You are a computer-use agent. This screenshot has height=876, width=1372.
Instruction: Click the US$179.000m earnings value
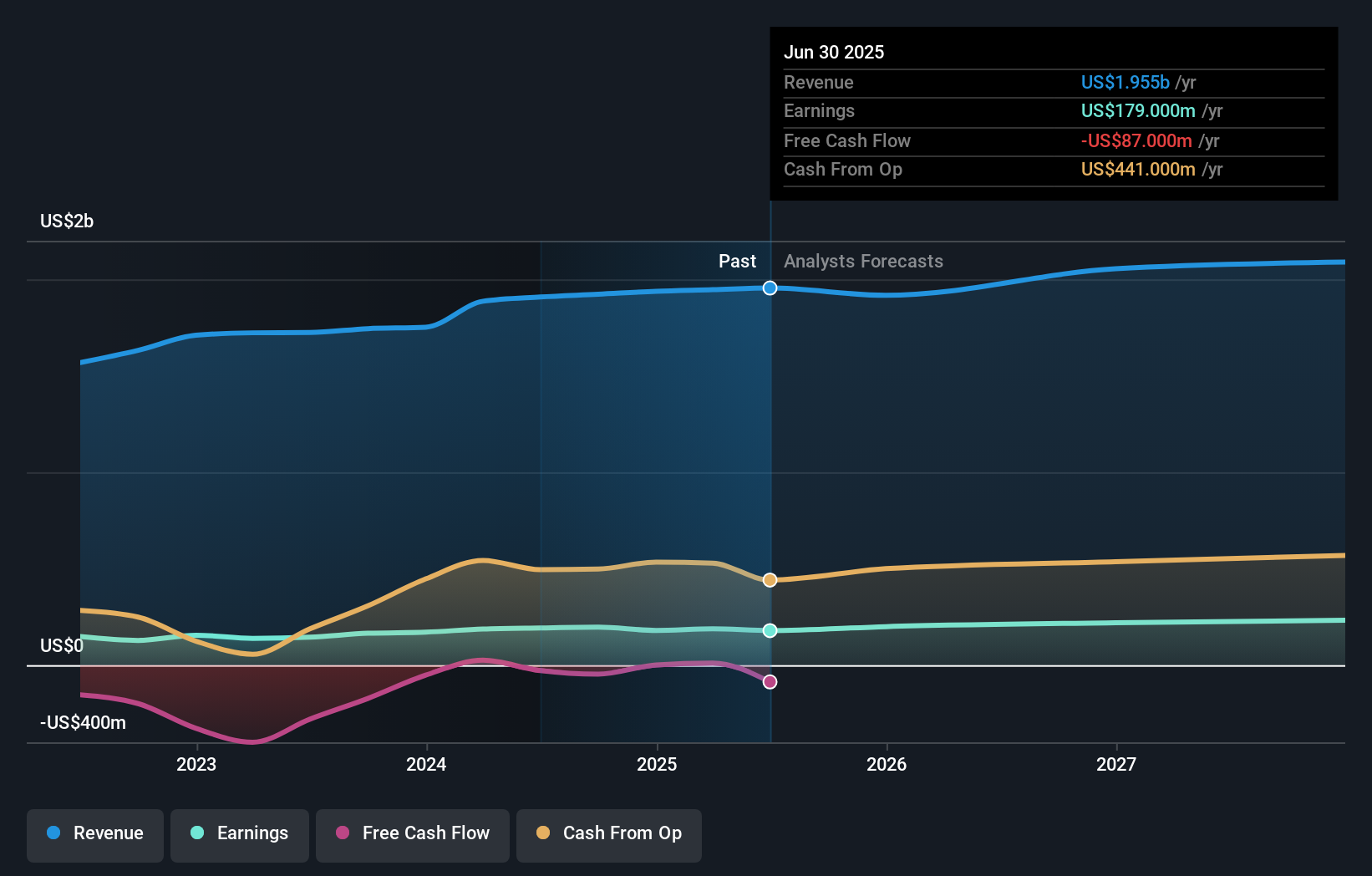click(x=1138, y=111)
